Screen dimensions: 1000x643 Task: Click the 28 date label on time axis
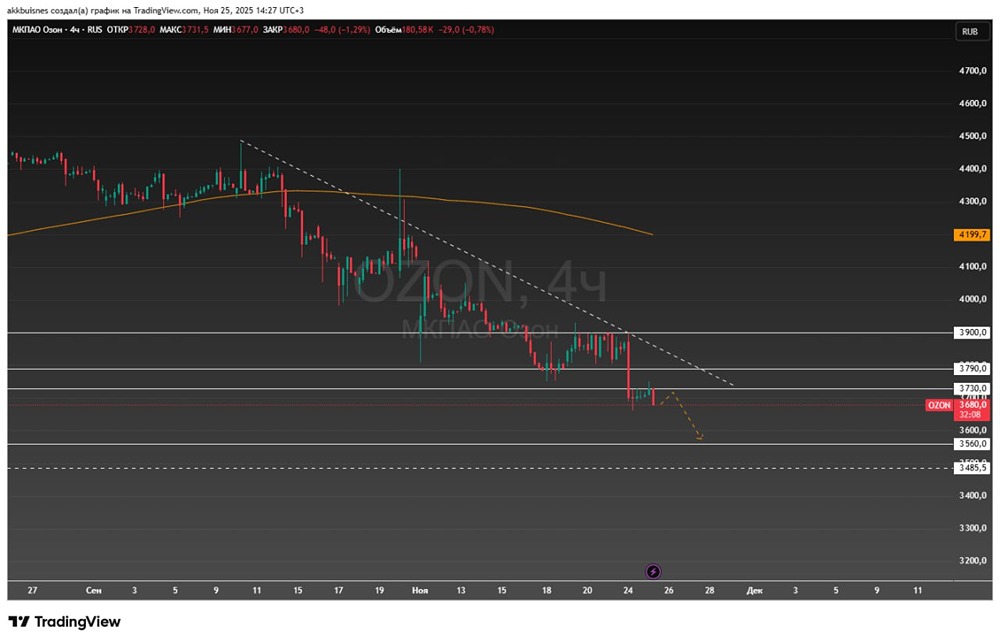tap(709, 591)
